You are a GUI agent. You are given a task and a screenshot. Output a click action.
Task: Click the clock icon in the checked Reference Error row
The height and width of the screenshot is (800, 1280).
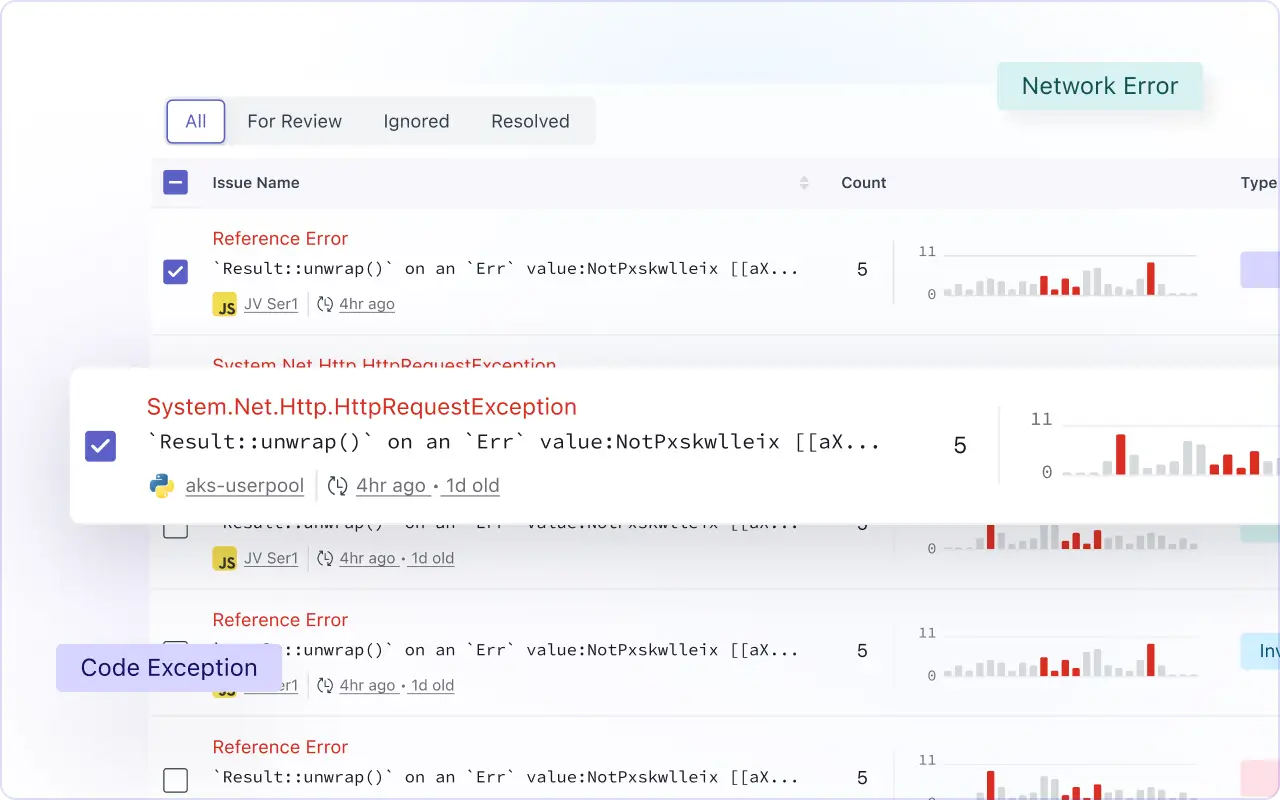click(x=325, y=304)
